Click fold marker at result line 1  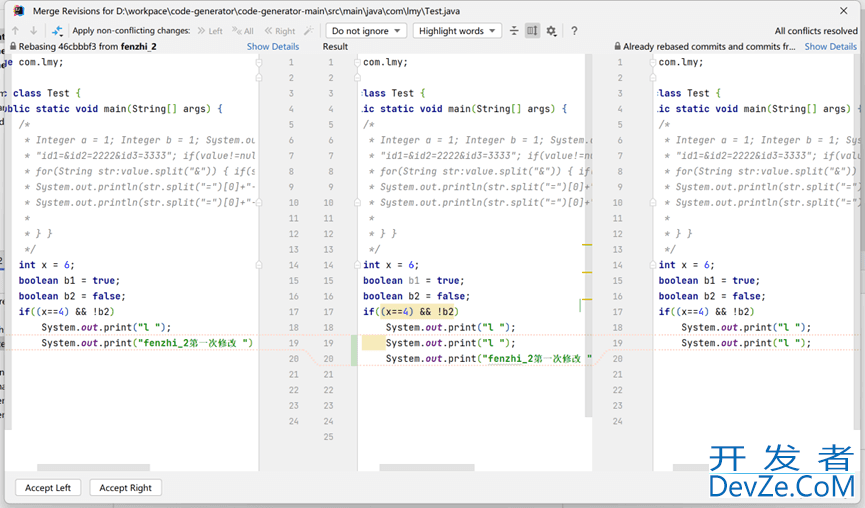357,62
